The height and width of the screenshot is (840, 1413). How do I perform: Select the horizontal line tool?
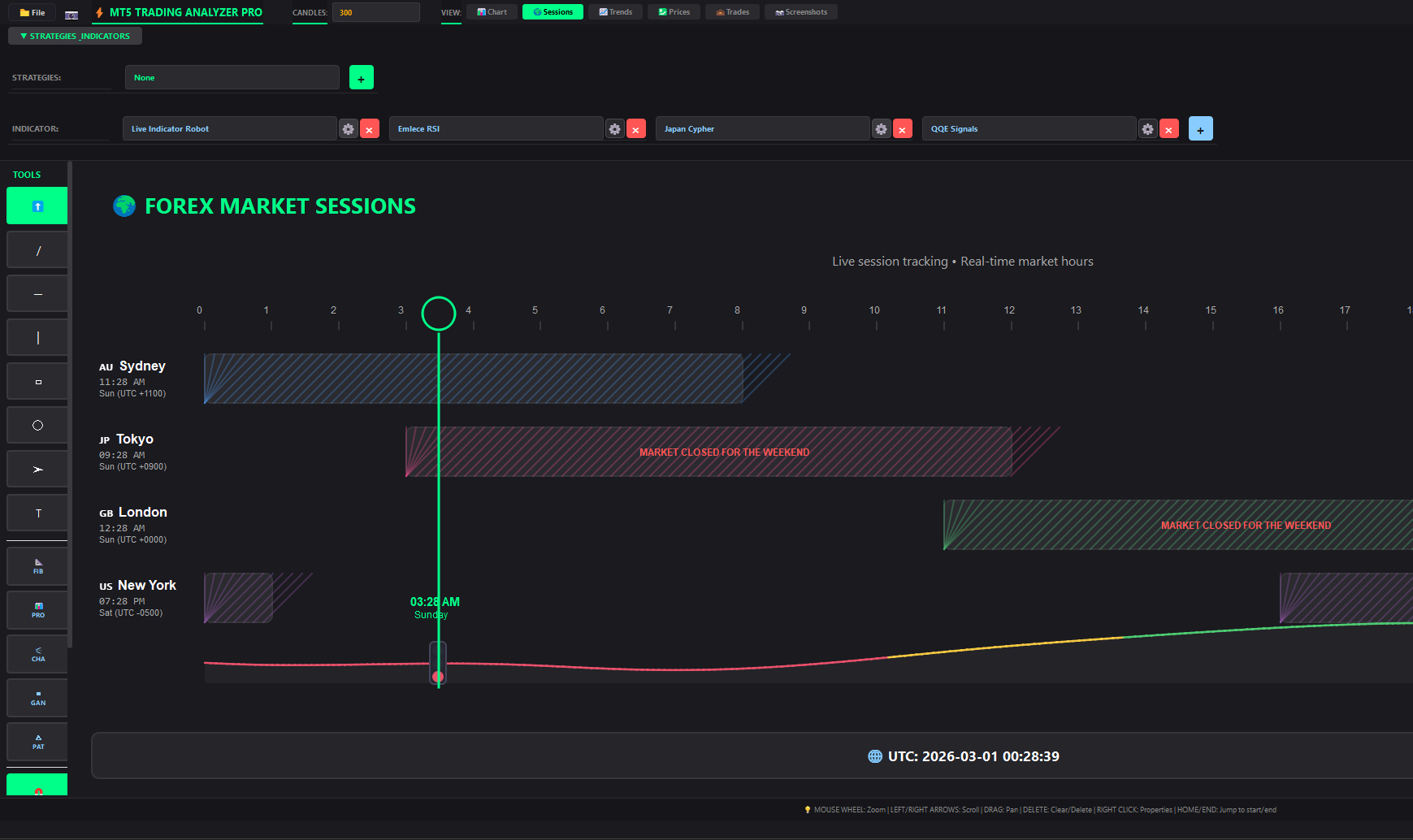[x=37, y=294]
